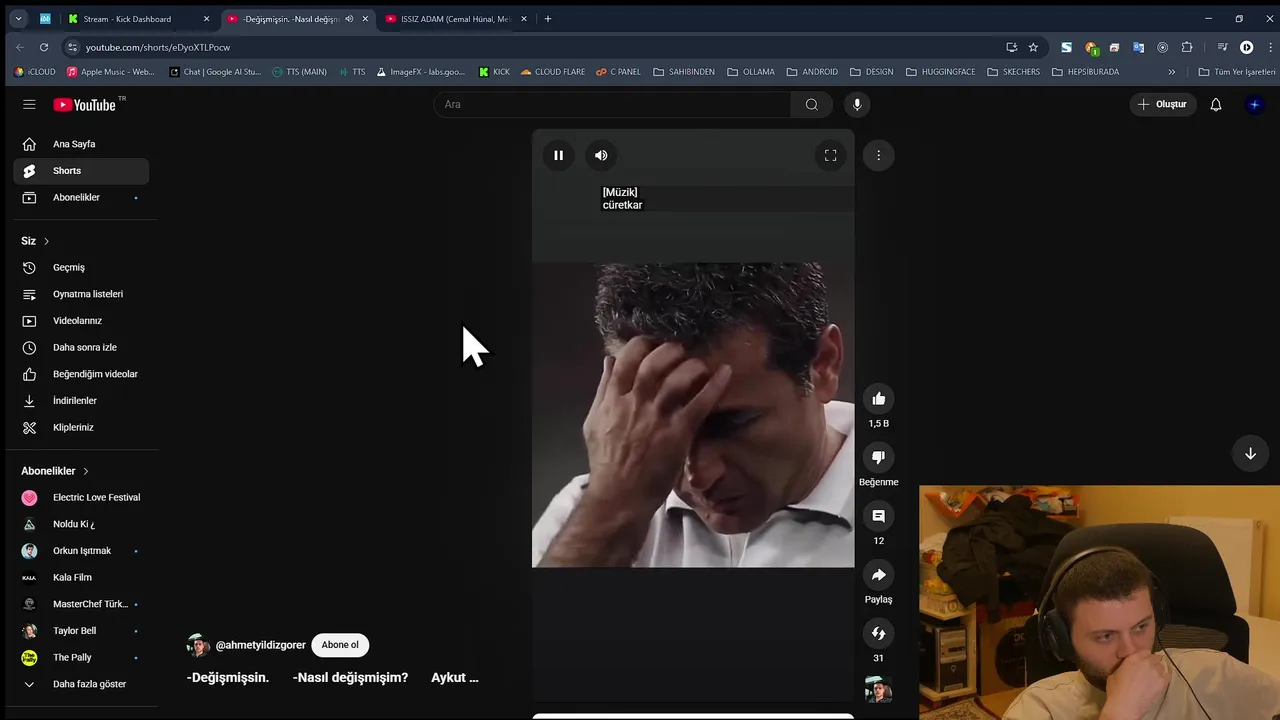Screen dimensions: 1280x720
Task: Open the Apple Music bookmark
Action: click(x=110, y=72)
